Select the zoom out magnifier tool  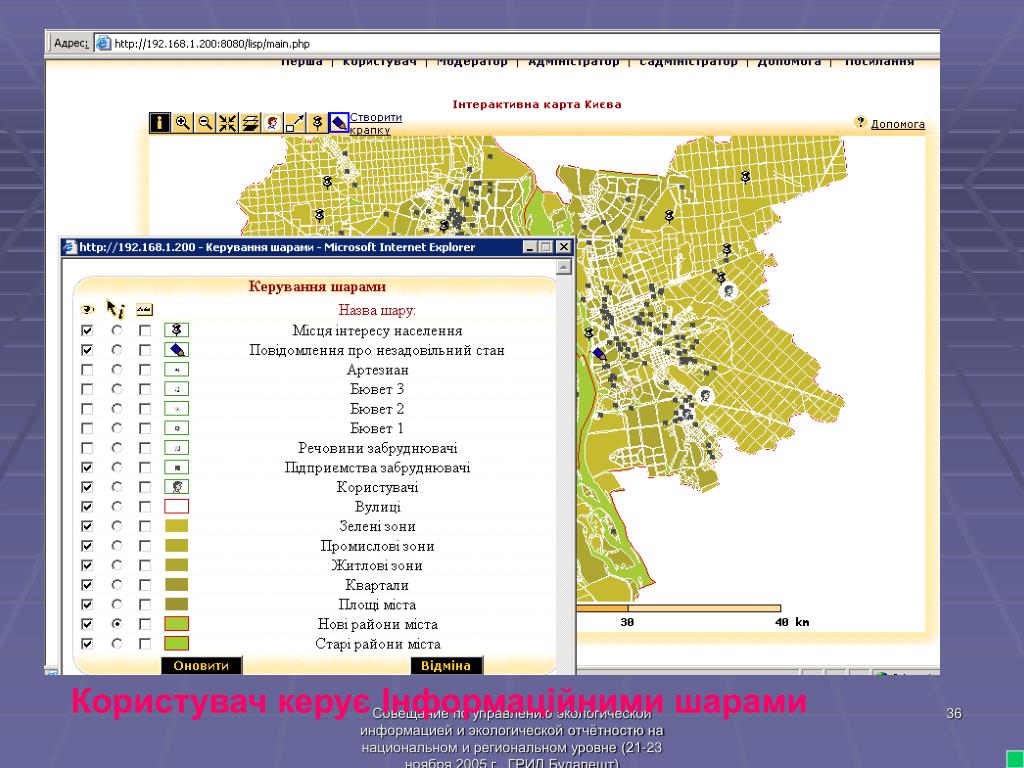click(205, 123)
